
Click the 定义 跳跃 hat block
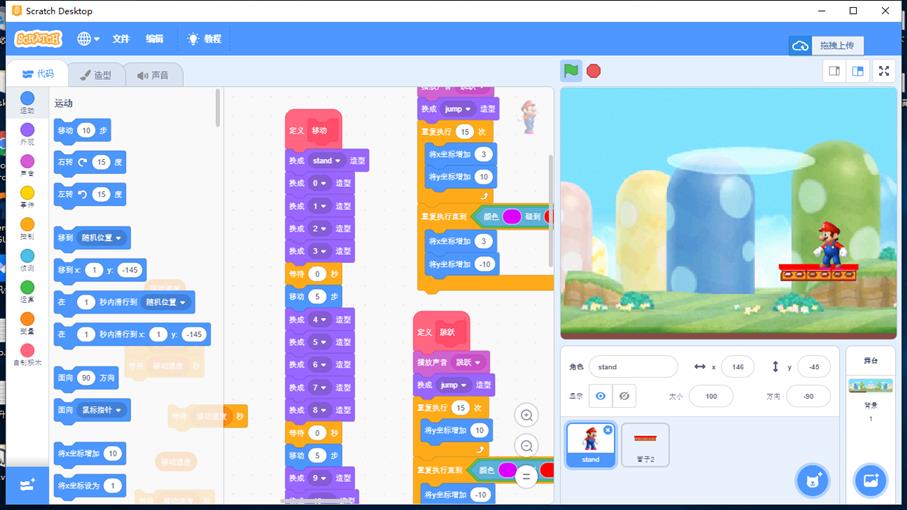441,331
